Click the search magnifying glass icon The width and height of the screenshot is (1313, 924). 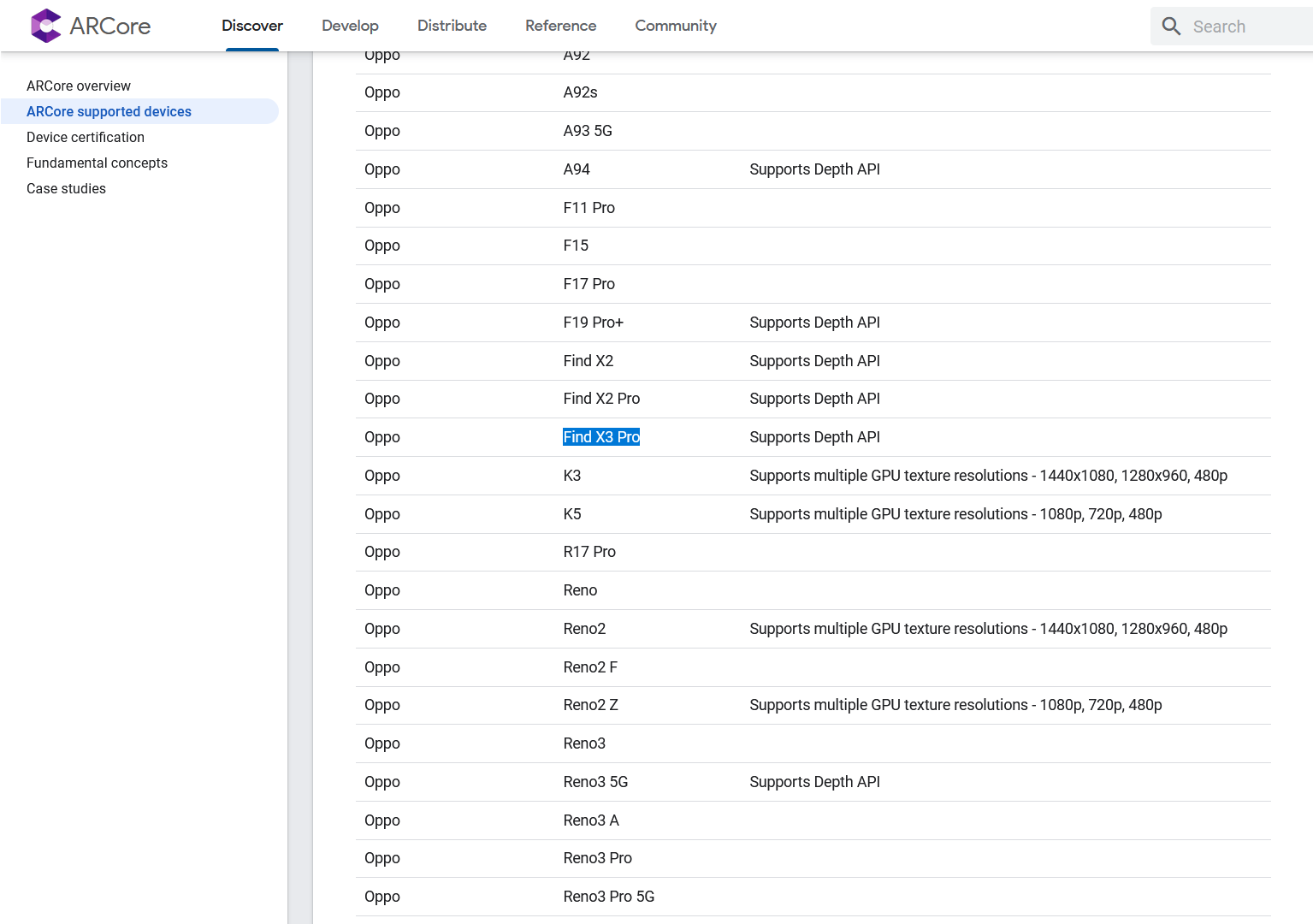click(x=1171, y=27)
